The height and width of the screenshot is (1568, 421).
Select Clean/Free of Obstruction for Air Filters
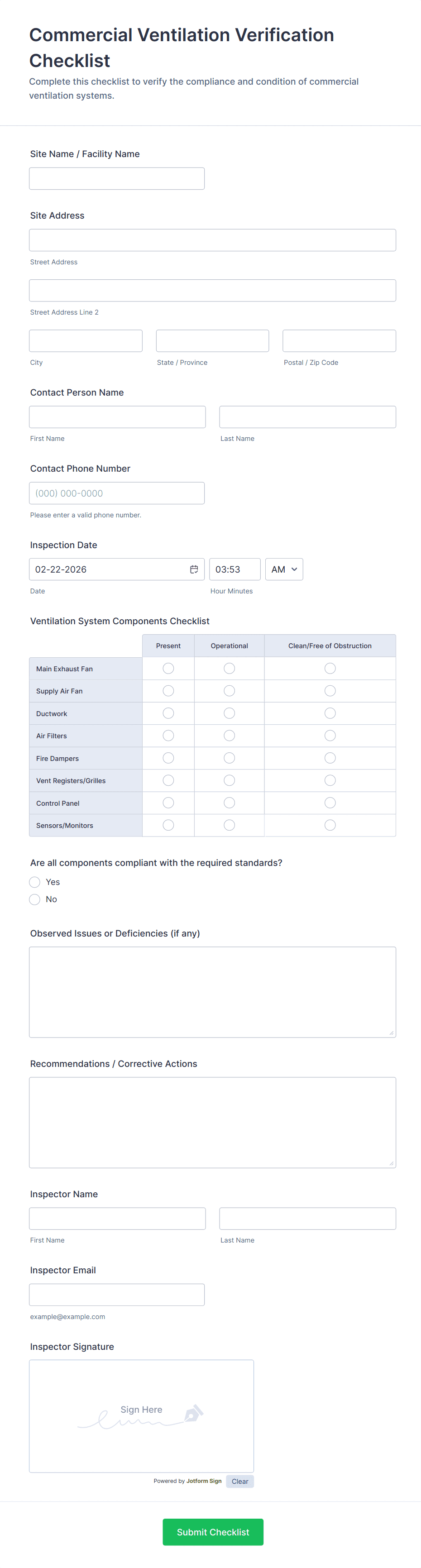(330, 736)
